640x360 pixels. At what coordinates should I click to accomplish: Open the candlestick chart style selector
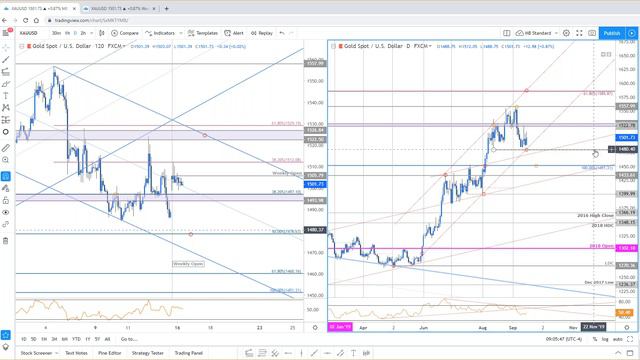pyautogui.click(x=102, y=33)
